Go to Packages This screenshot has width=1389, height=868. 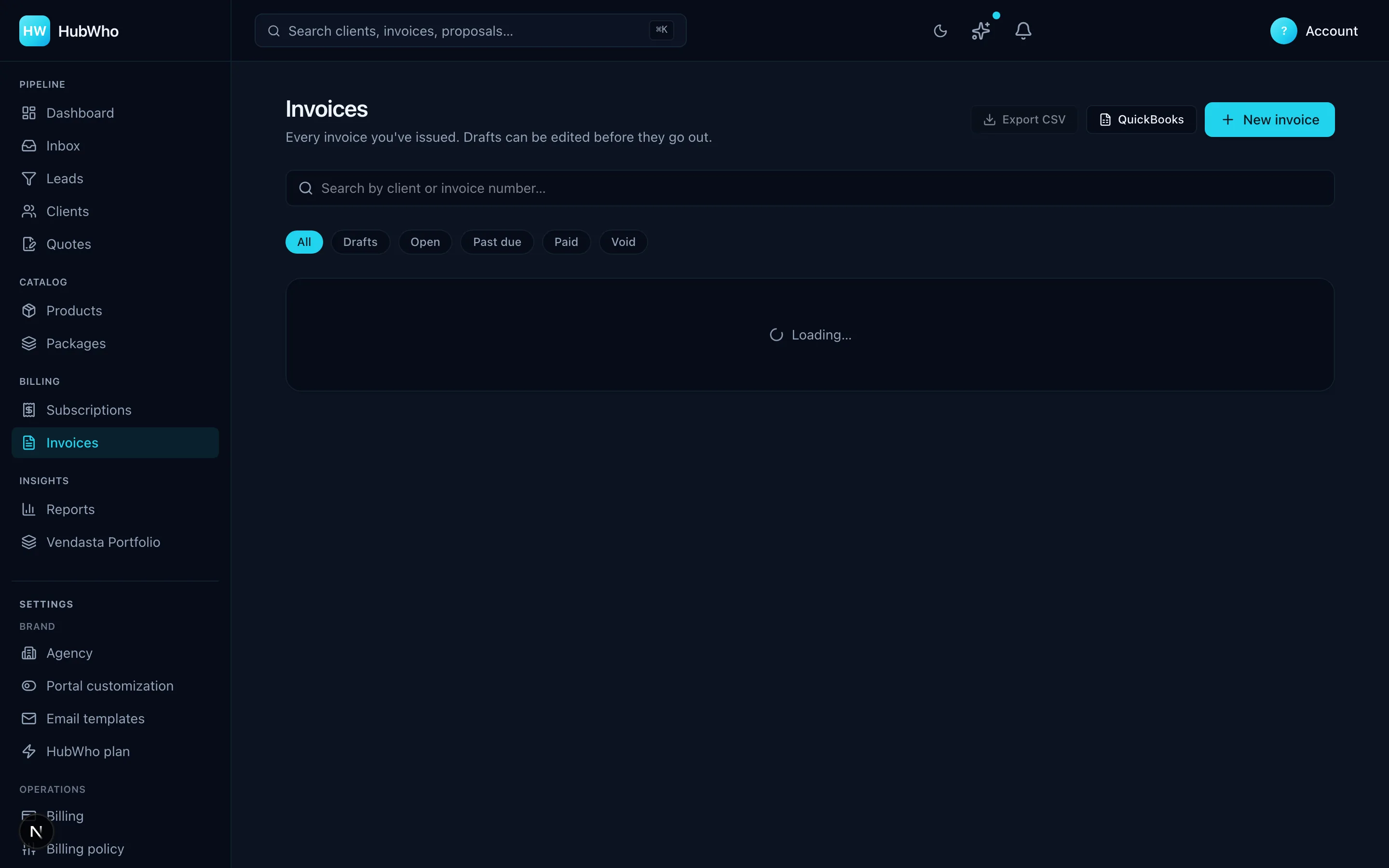pos(115,343)
